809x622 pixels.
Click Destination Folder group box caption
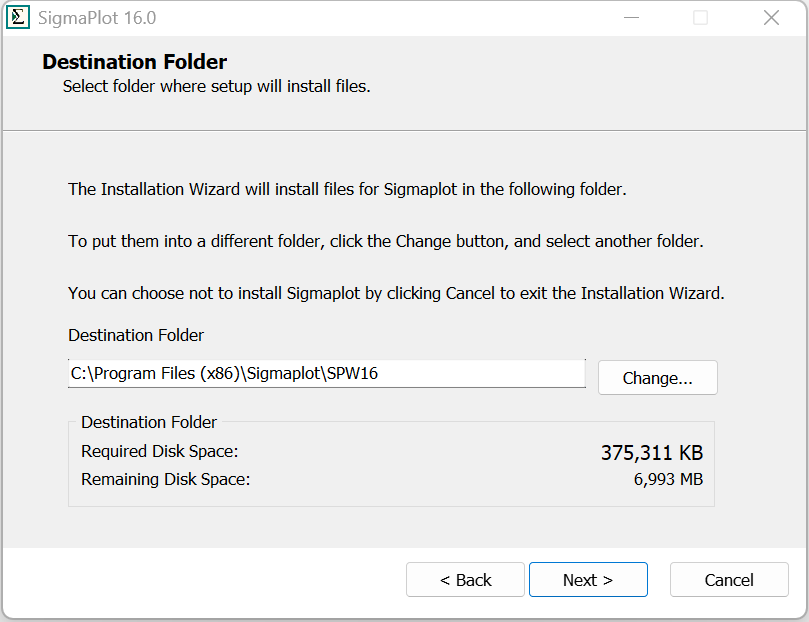(x=149, y=422)
